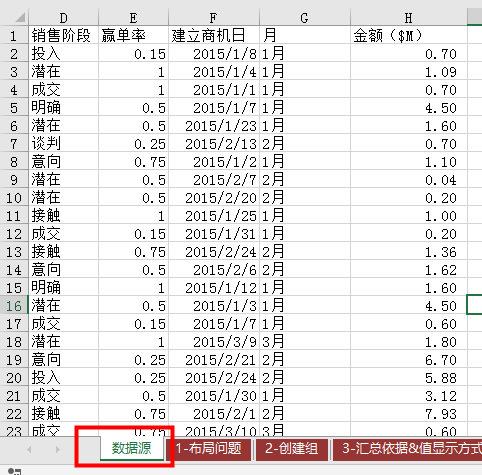This screenshot has height=475, width=482.
Task: Select the cell containing 7.93
Action: tap(409, 414)
